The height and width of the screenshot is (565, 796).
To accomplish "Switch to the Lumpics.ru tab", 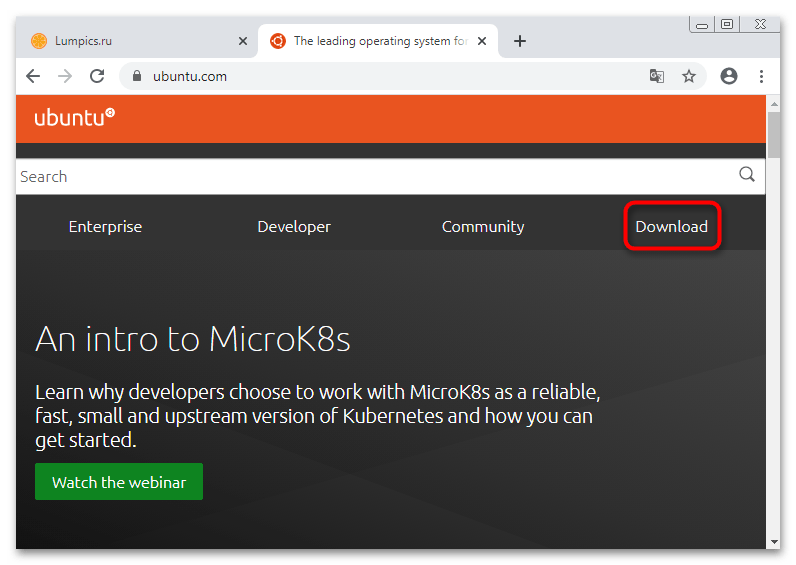I will 136,41.
